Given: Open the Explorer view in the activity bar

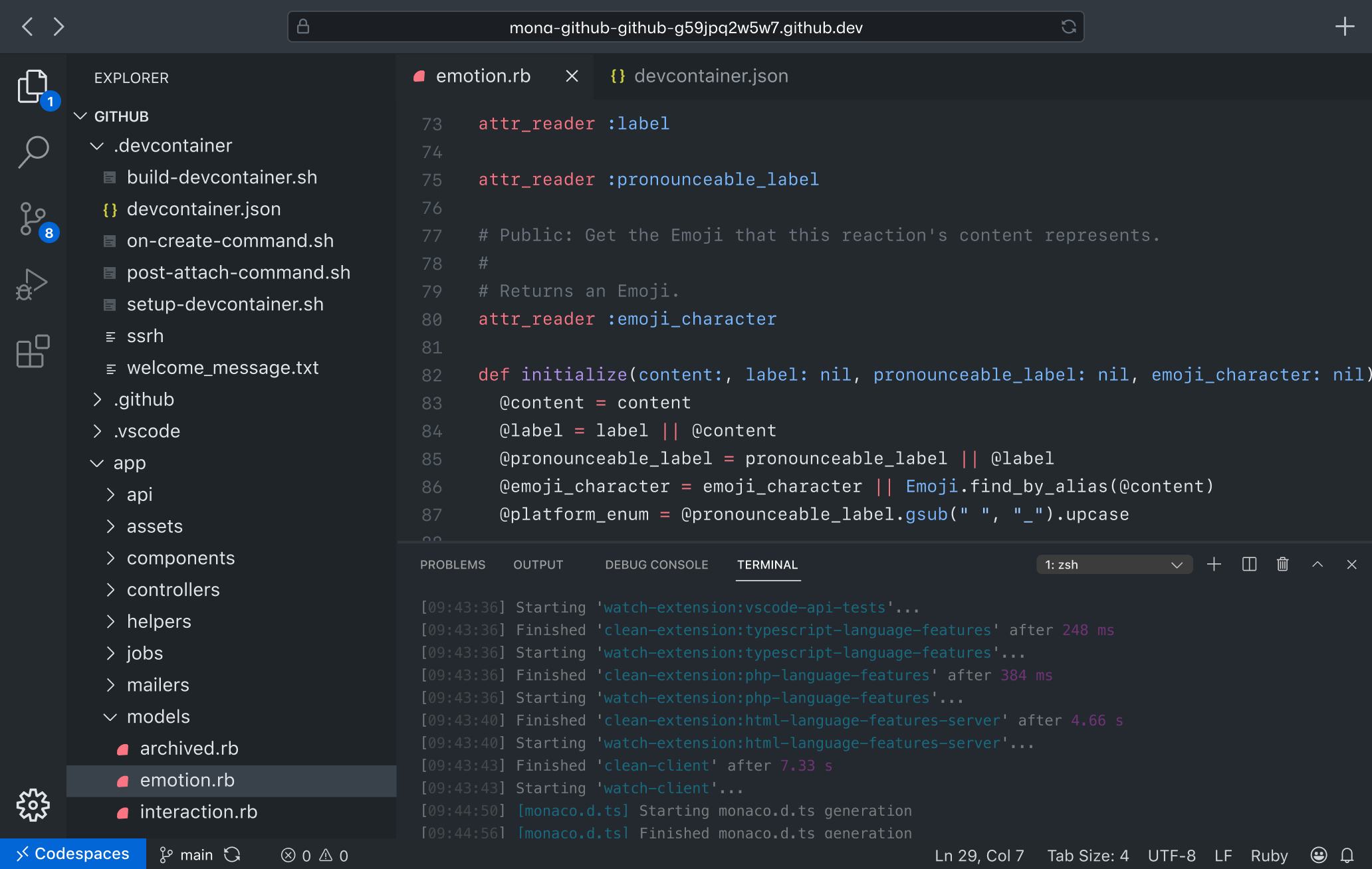Looking at the screenshot, I should 33,87.
